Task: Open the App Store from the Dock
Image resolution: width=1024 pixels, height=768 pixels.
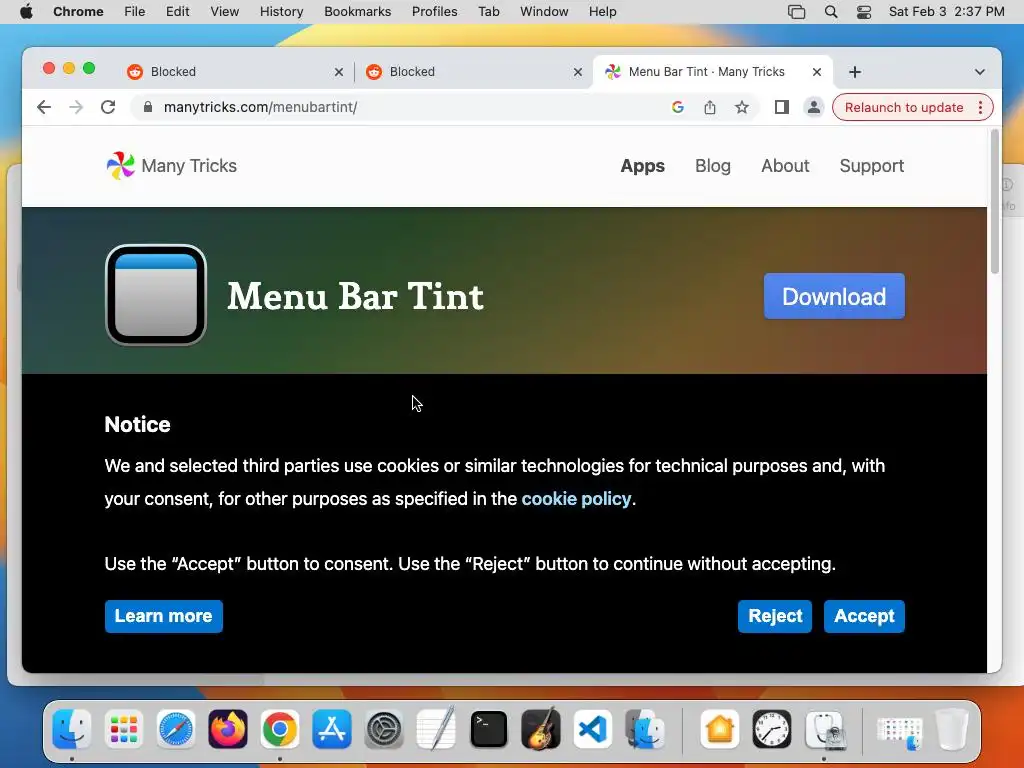Action: point(332,729)
